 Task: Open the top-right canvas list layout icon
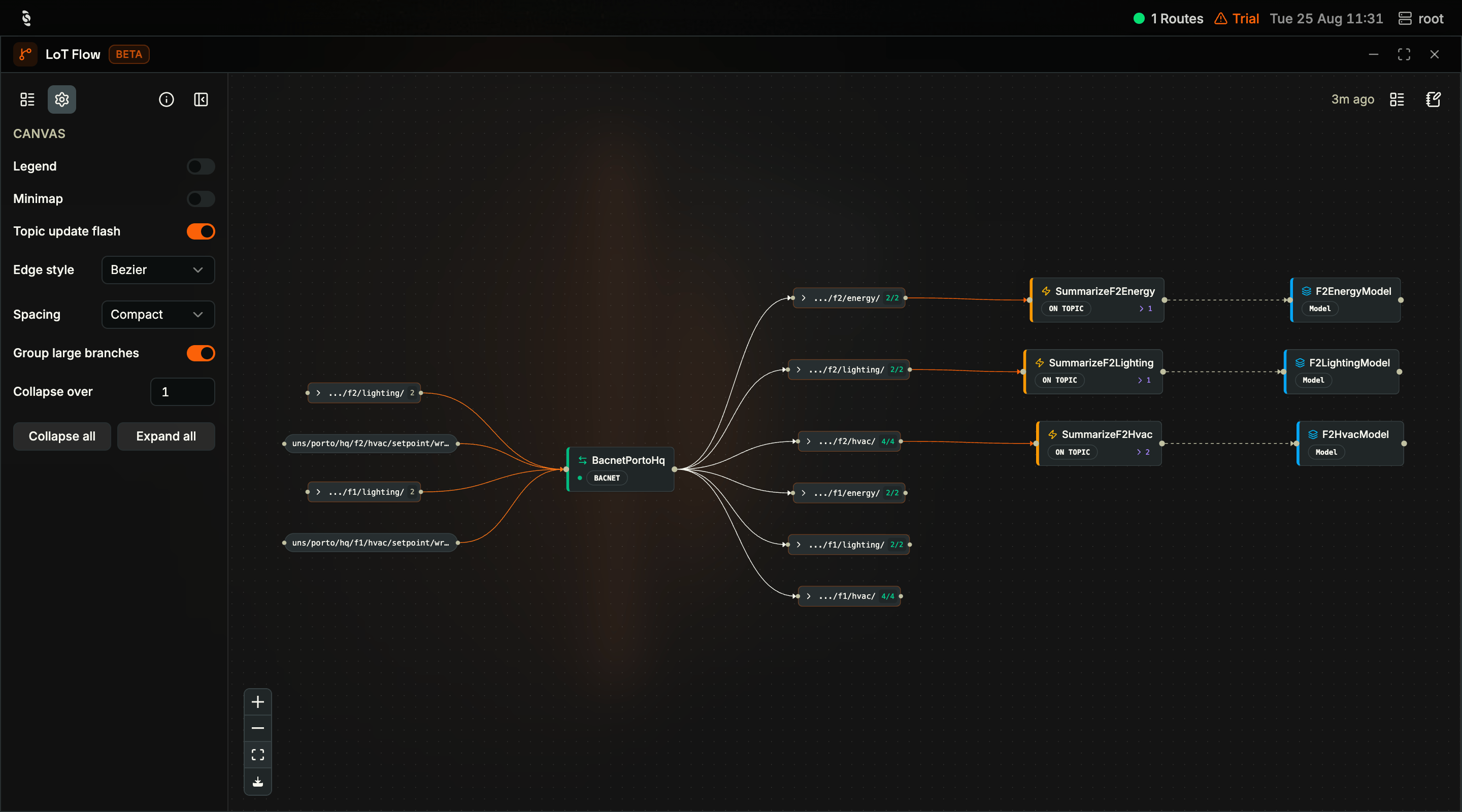pos(1397,100)
